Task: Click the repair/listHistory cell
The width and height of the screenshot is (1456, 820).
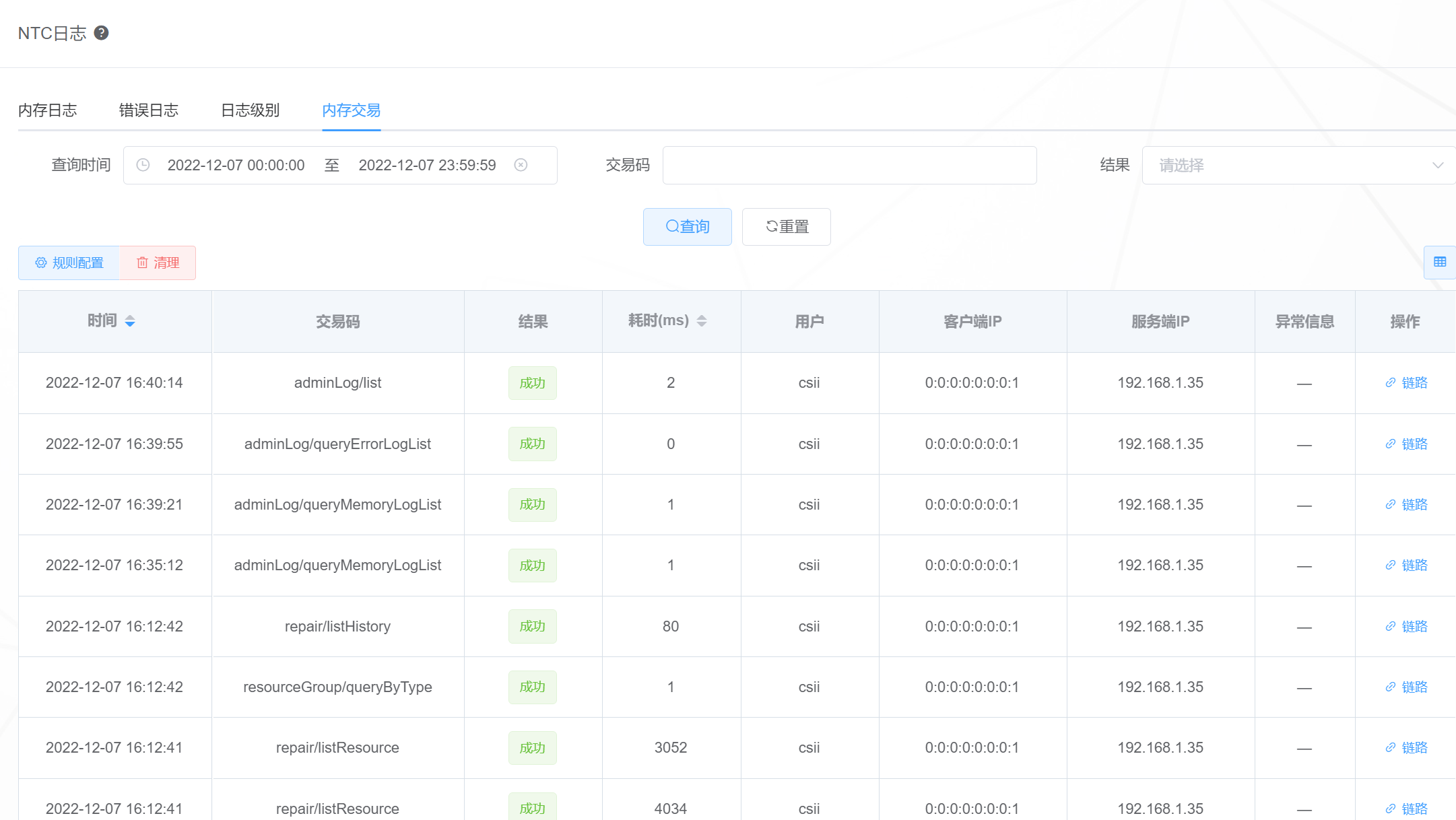Action: point(338,627)
